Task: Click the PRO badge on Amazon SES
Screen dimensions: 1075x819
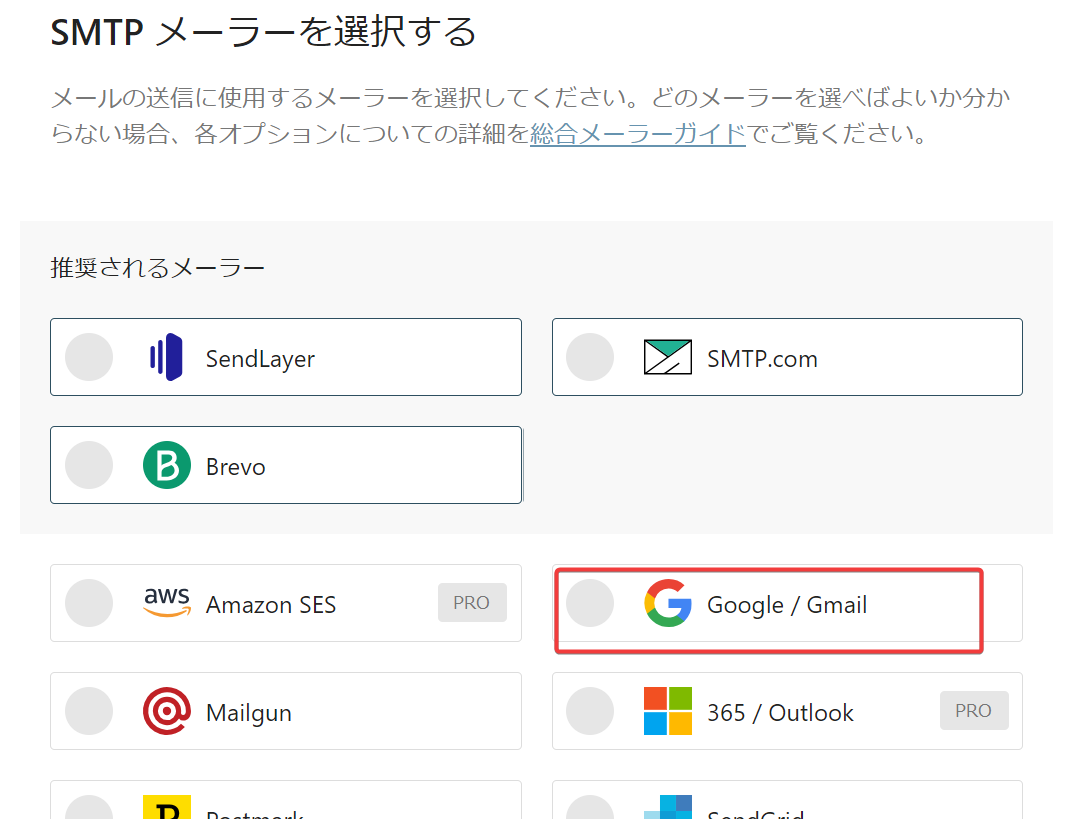Action: (x=472, y=603)
